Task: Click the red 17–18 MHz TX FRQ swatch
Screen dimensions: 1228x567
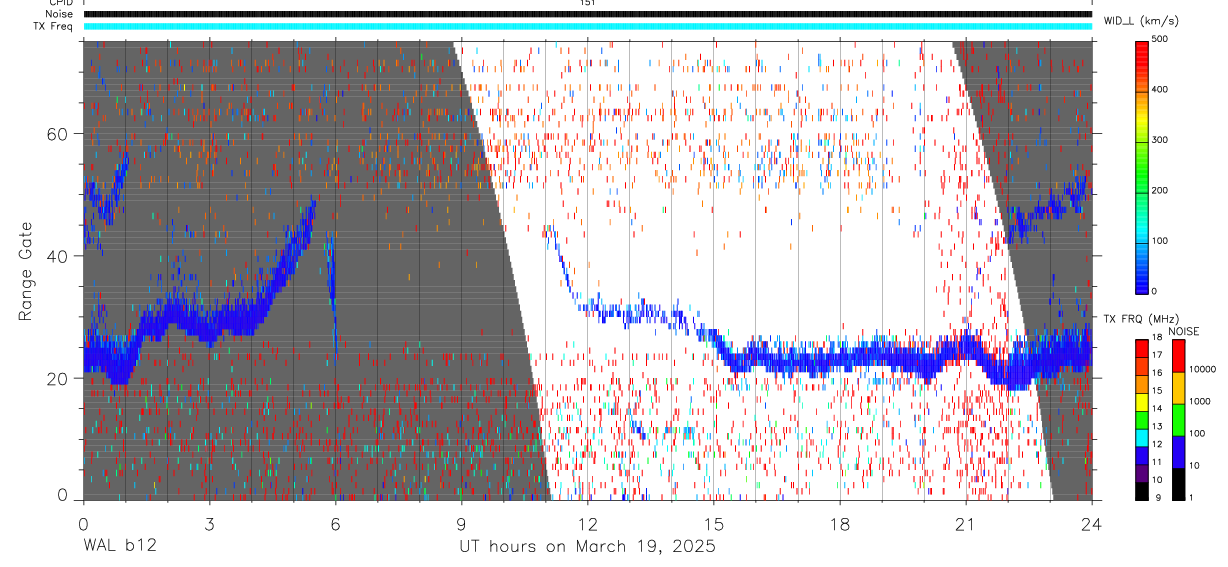Action: (x=1142, y=349)
